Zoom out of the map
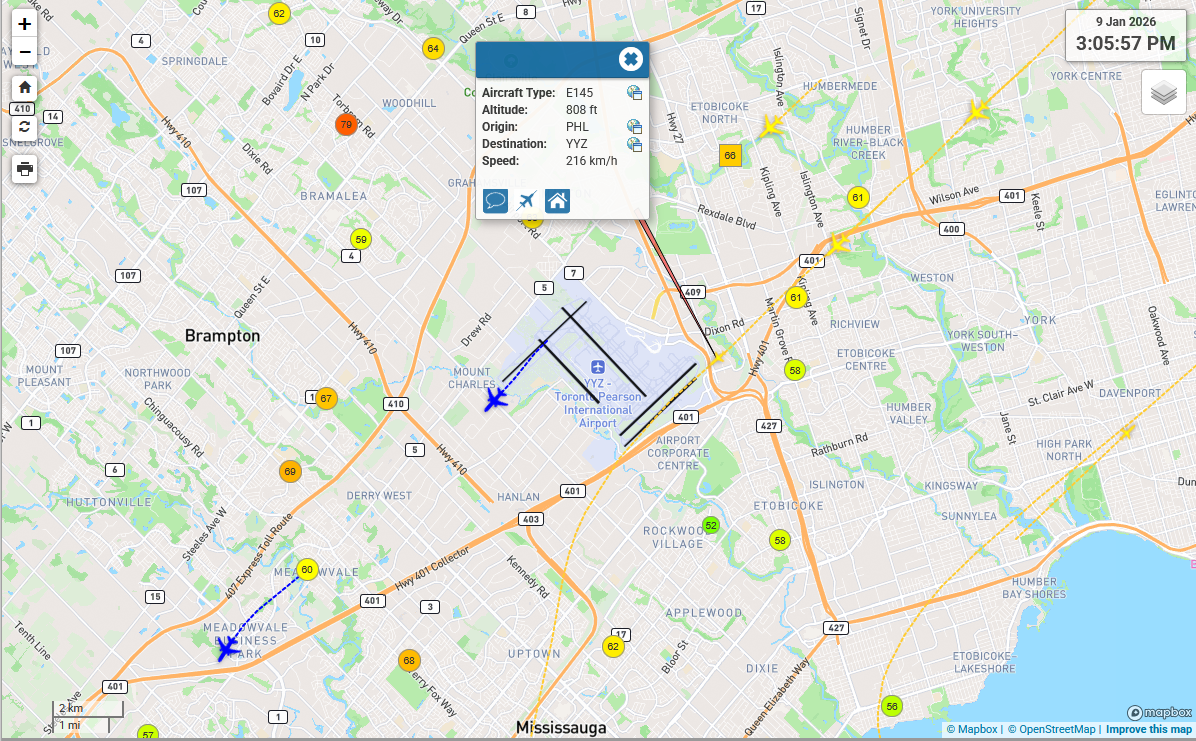The width and height of the screenshot is (1196, 741). 25,51
